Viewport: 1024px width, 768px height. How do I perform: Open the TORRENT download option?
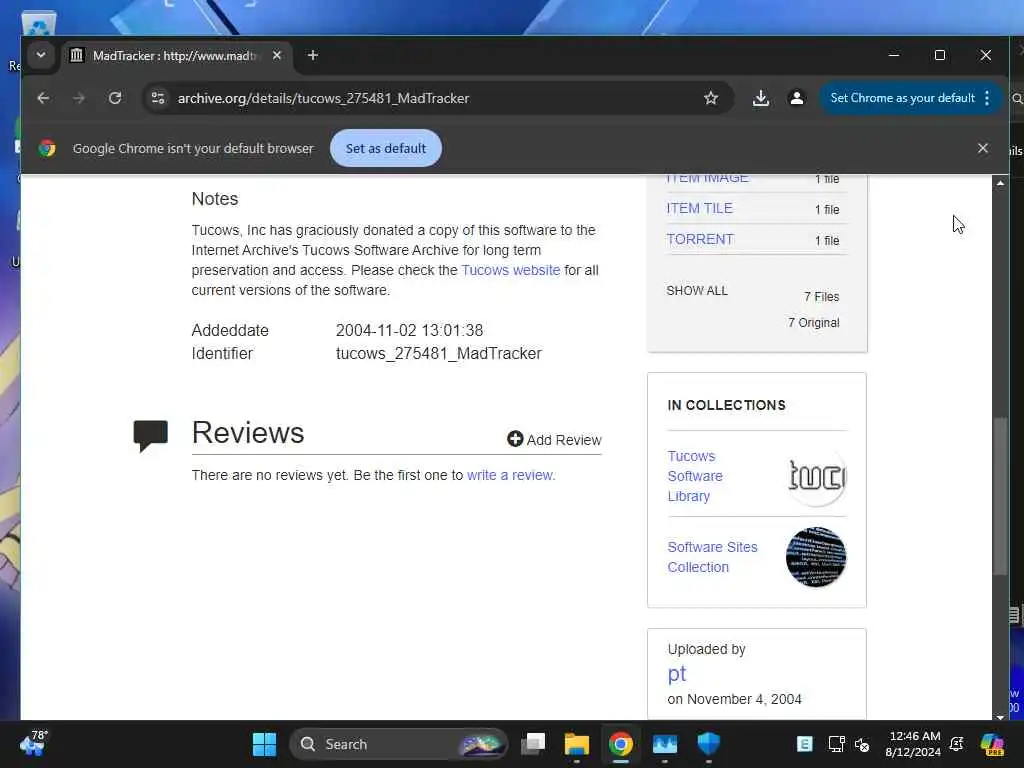click(x=700, y=239)
